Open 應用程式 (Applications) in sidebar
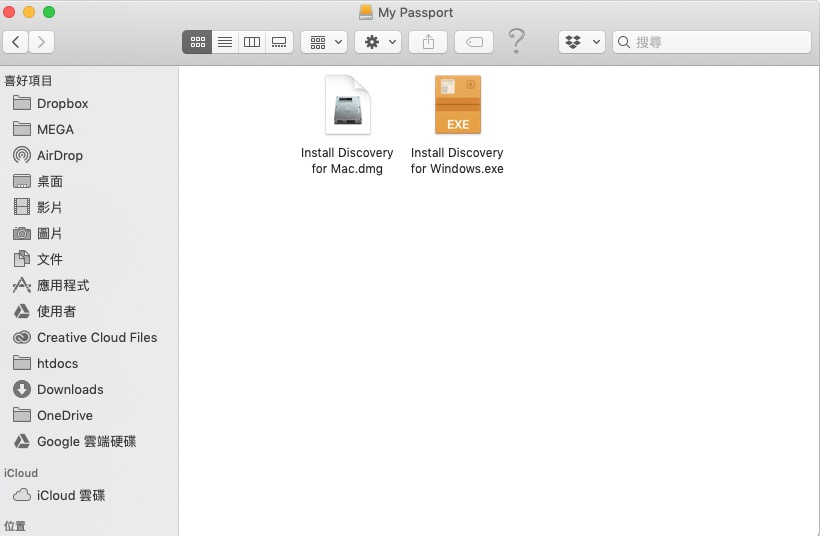This screenshot has height=536, width=820. point(89,286)
